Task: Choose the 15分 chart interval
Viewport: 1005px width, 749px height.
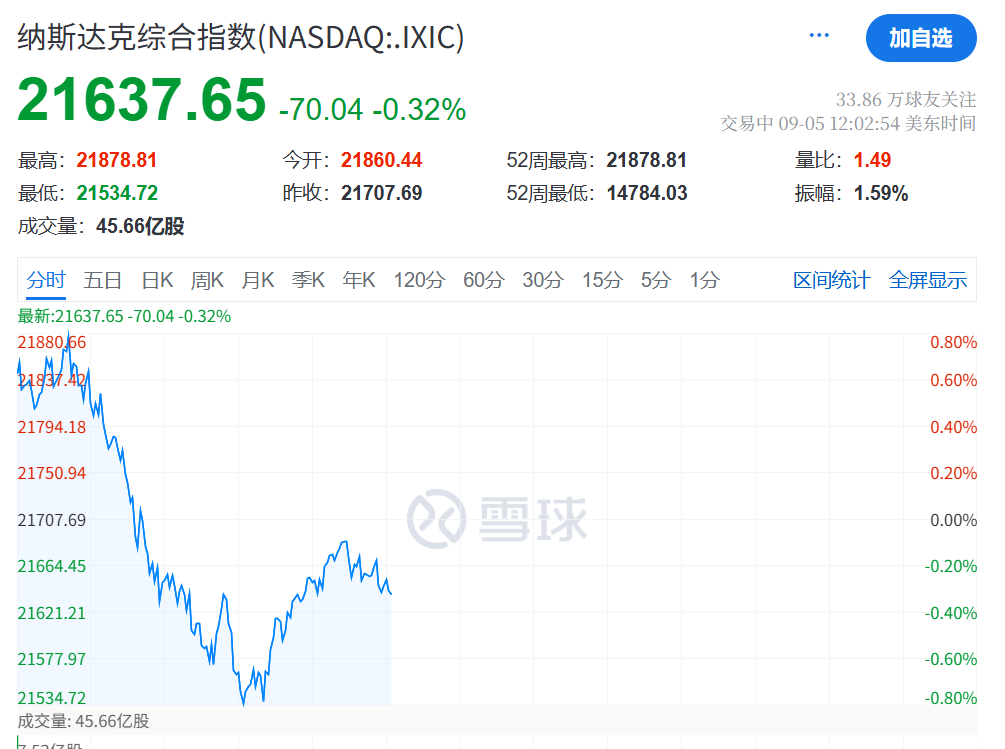Action: [x=602, y=280]
